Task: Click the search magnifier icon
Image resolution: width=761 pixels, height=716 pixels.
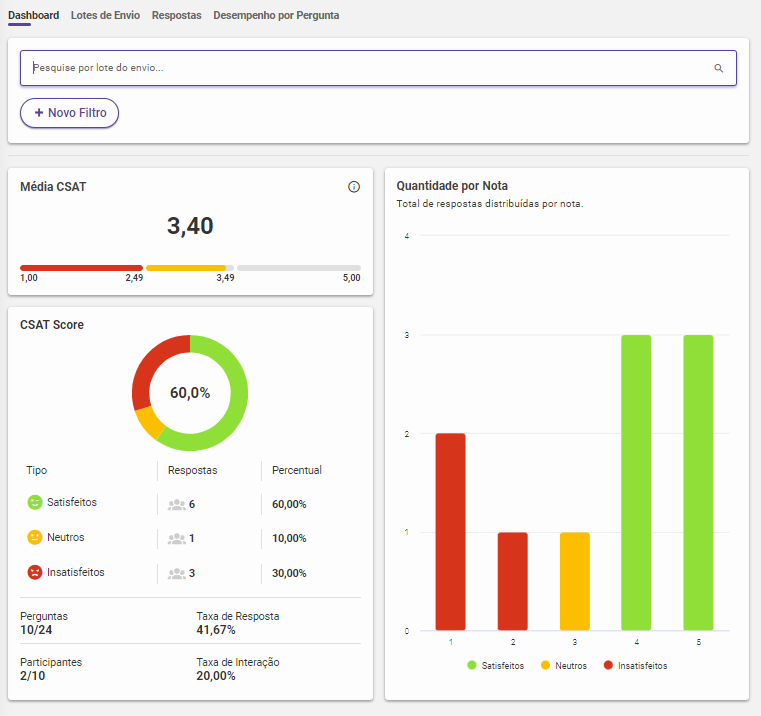Action: (x=718, y=68)
